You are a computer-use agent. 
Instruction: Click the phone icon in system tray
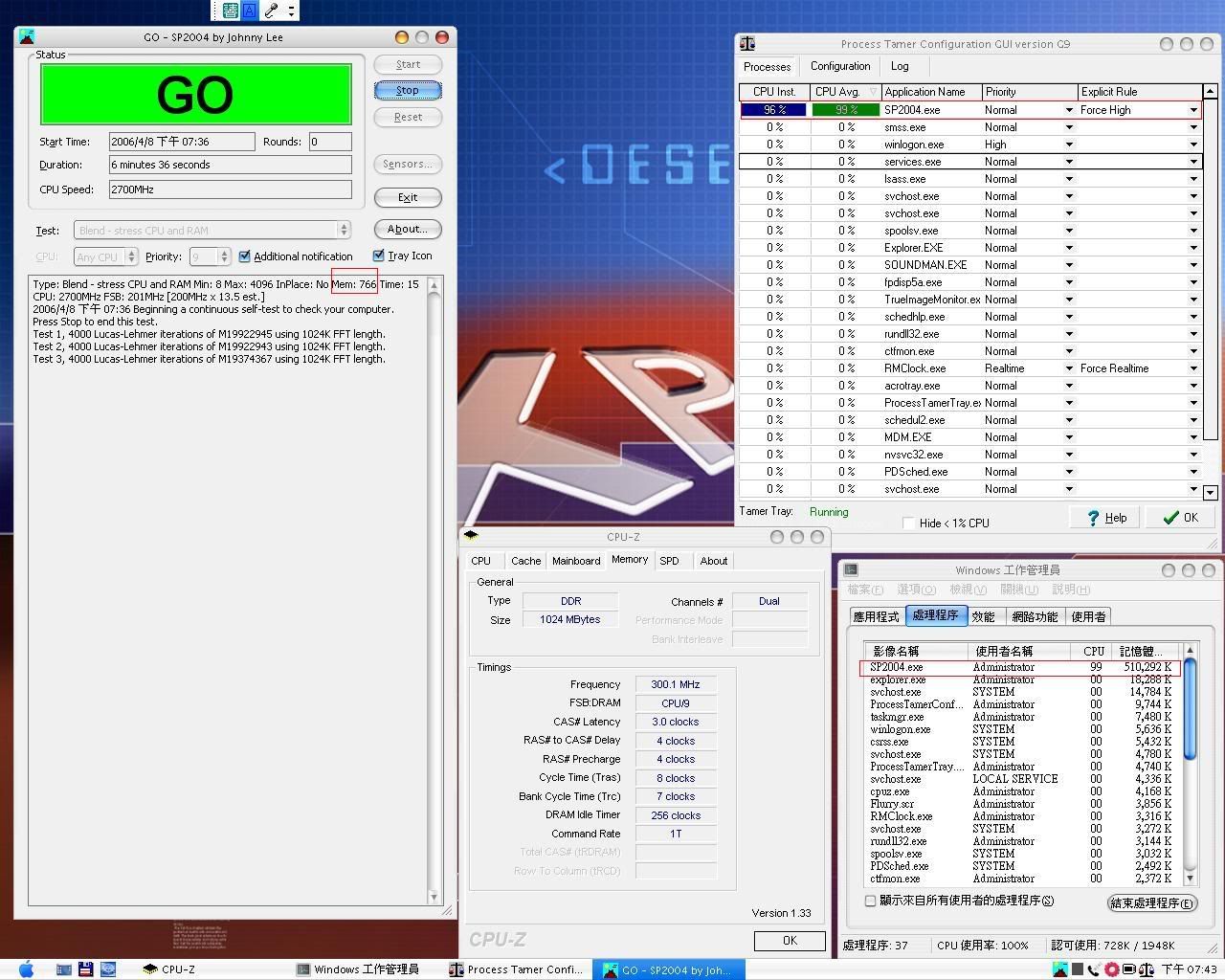[1094, 969]
